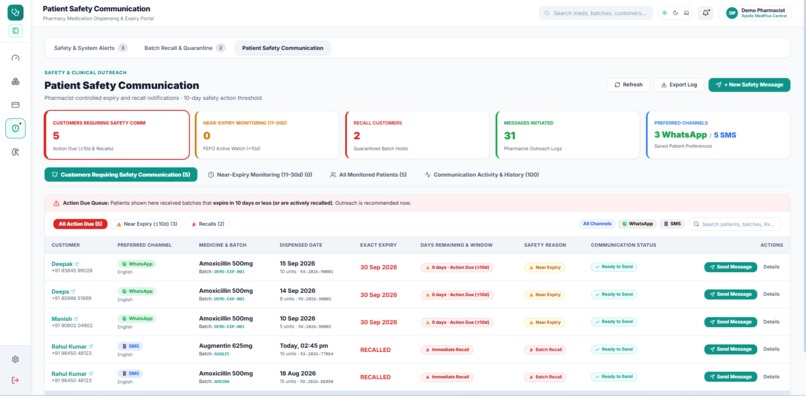Select Customers Requiring Safety Communication (5) tab

tap(121, 175)
